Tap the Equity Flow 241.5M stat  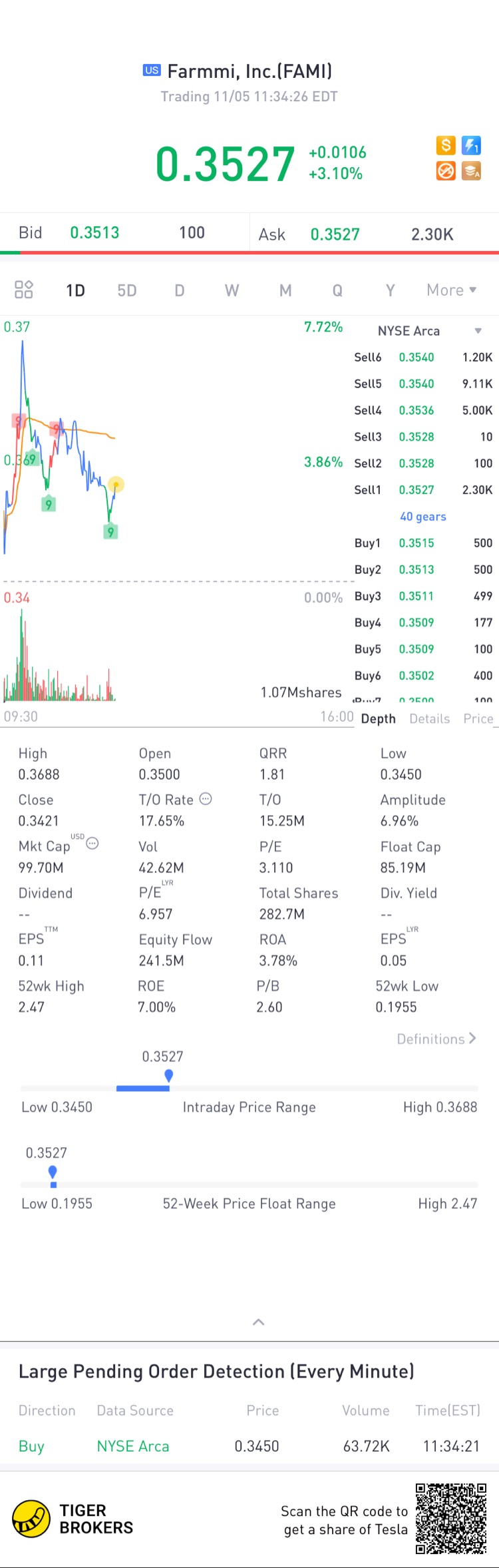click(176, 950)
